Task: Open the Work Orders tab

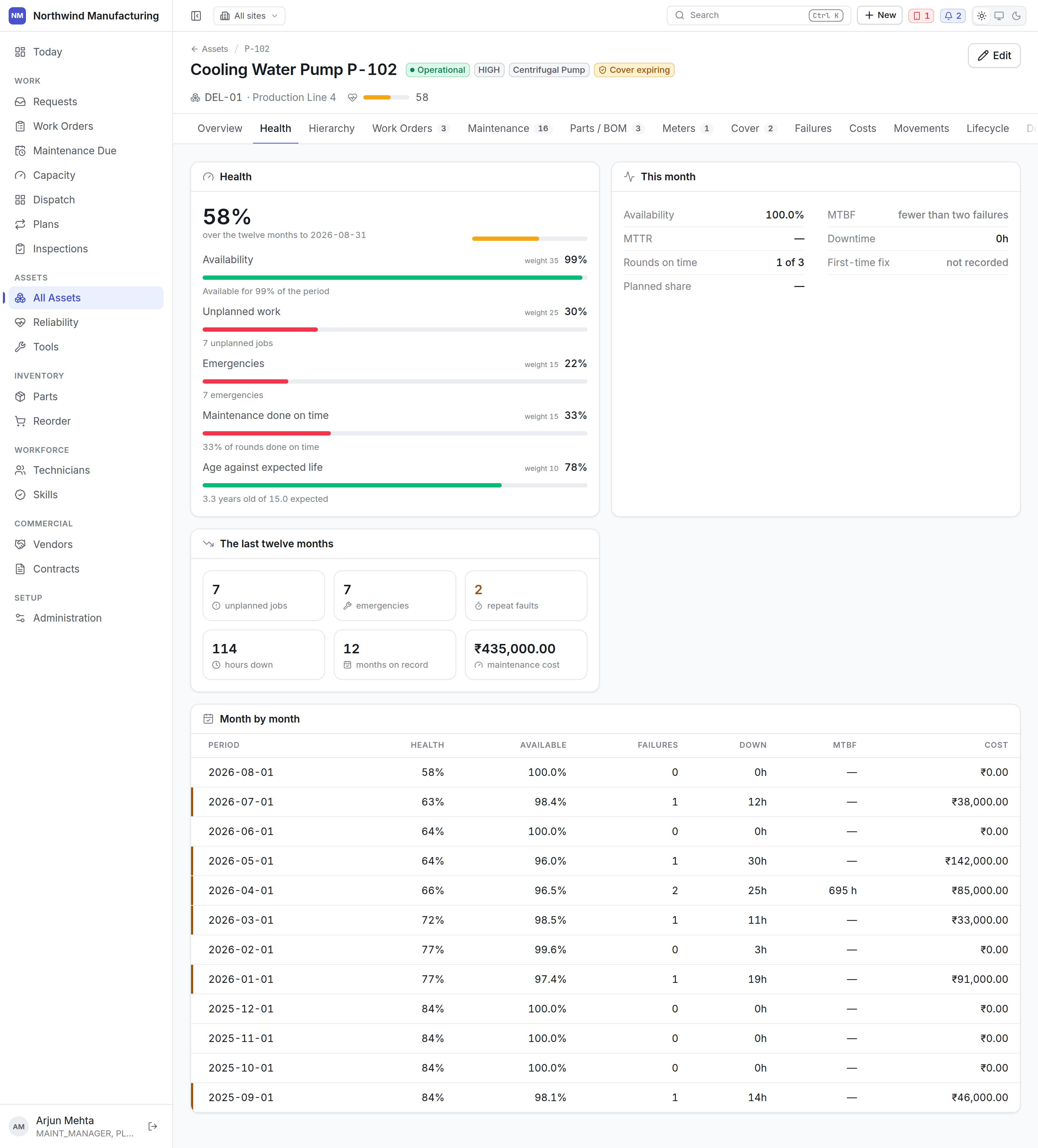Action: [x=411, y=129]
